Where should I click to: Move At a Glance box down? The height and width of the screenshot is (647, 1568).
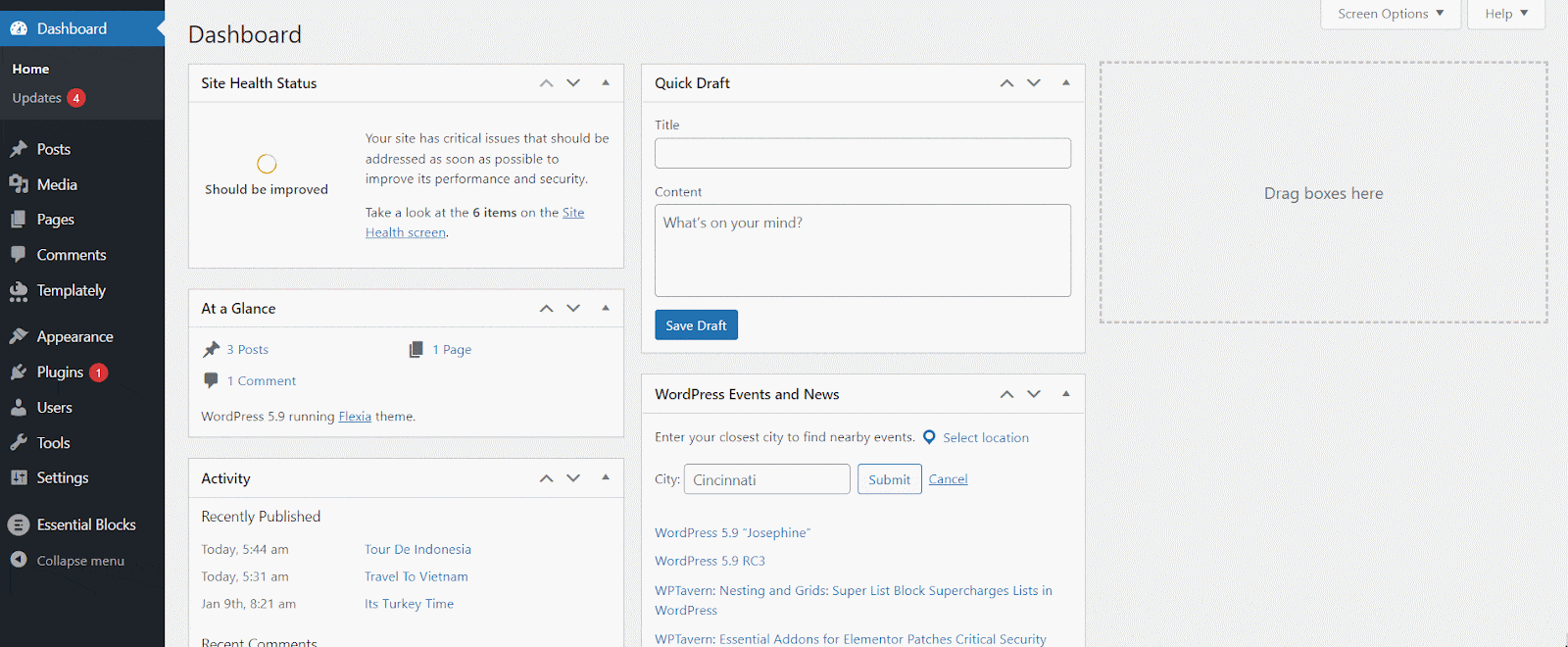pyautogui.click(x=573, y=309)
